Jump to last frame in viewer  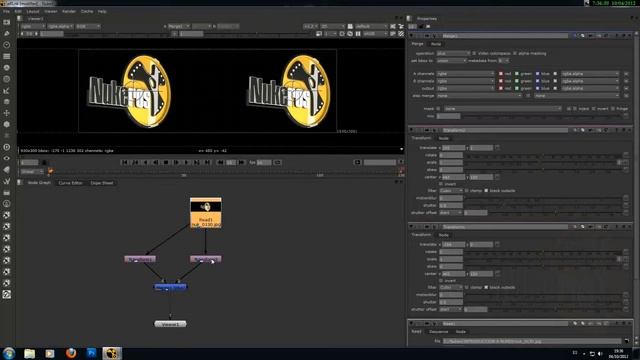[207, 162]
